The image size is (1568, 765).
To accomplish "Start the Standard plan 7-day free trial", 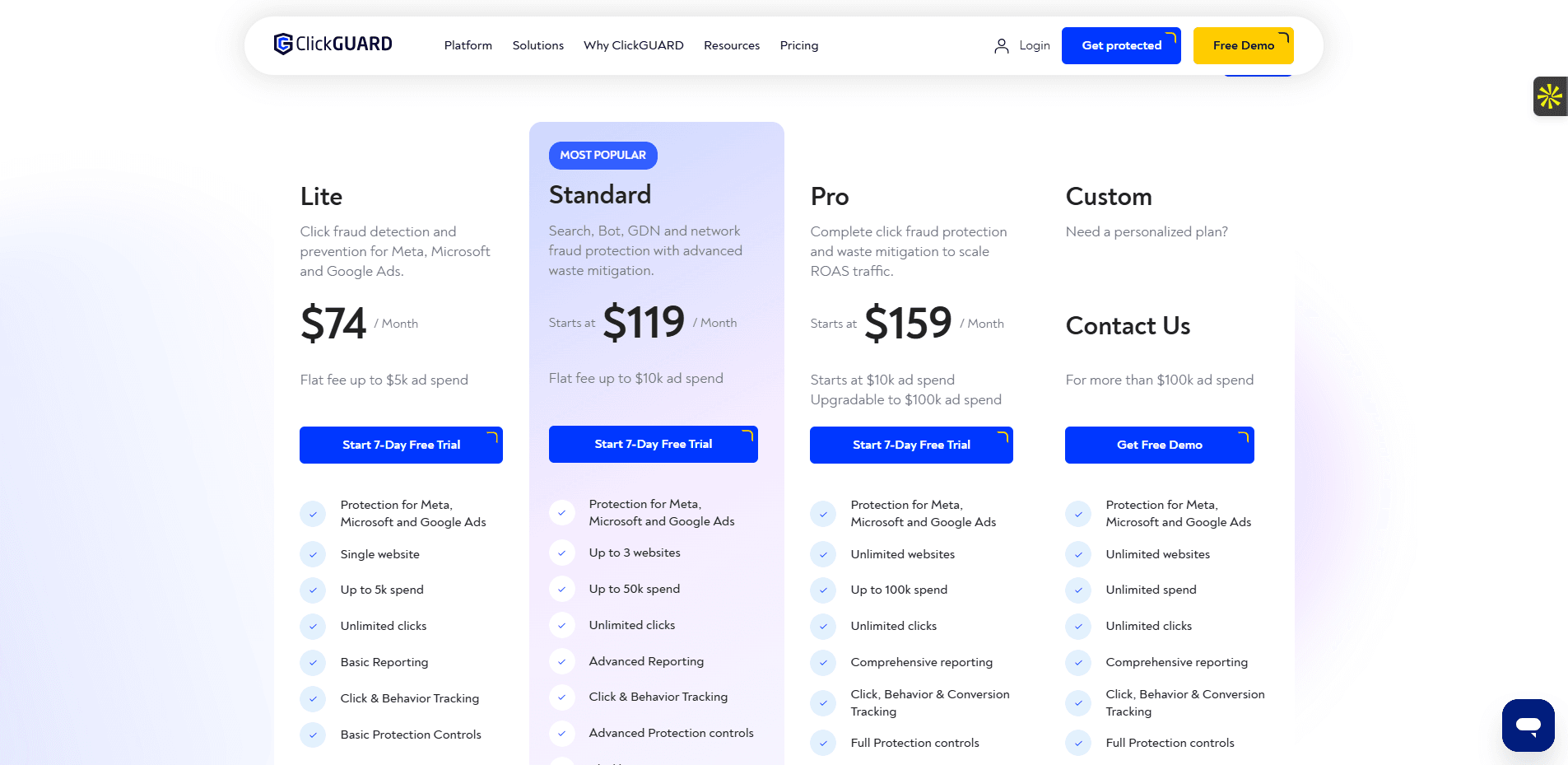I will click(x=653, y=444).
